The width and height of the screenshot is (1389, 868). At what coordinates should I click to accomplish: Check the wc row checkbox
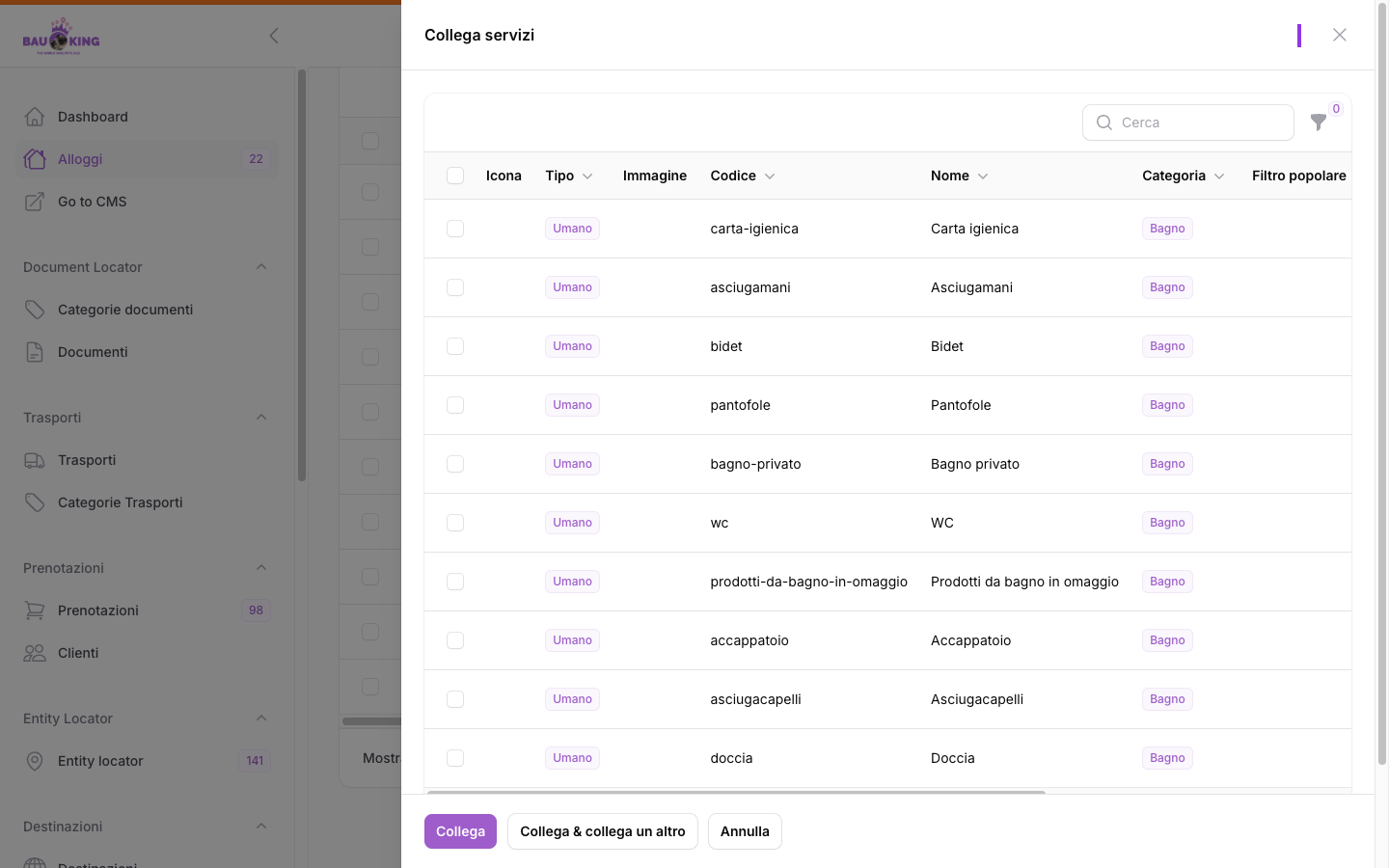455,523
